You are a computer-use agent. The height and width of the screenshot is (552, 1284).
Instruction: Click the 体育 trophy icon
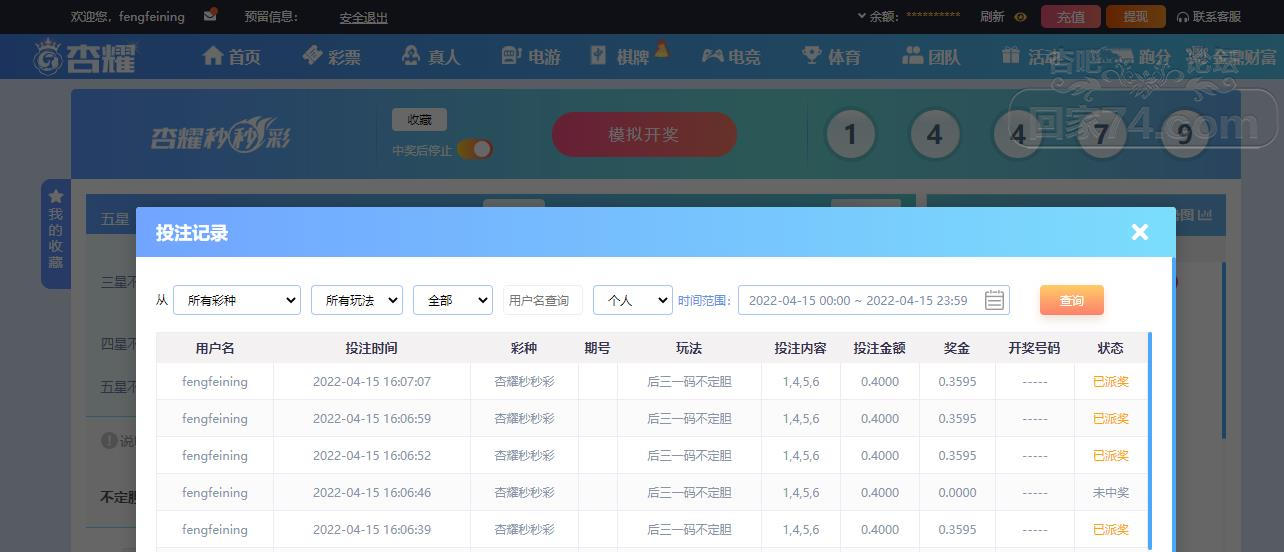point(812,56)
